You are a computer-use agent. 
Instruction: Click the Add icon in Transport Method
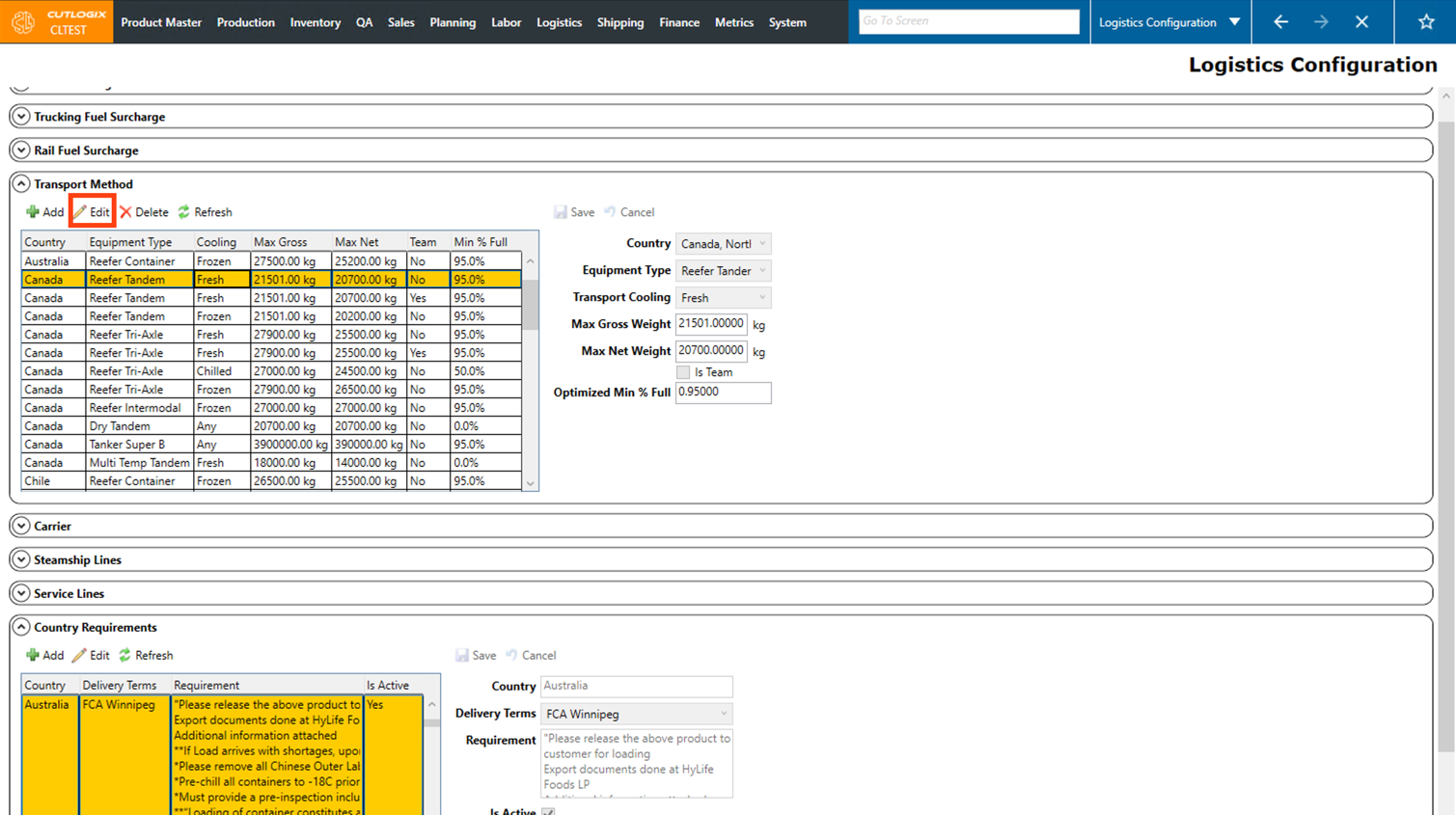coord(34,212)
